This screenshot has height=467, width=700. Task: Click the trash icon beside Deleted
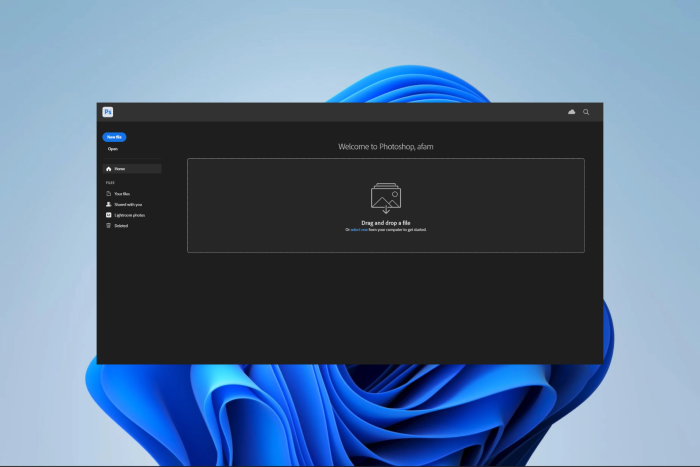coord(108,225)
